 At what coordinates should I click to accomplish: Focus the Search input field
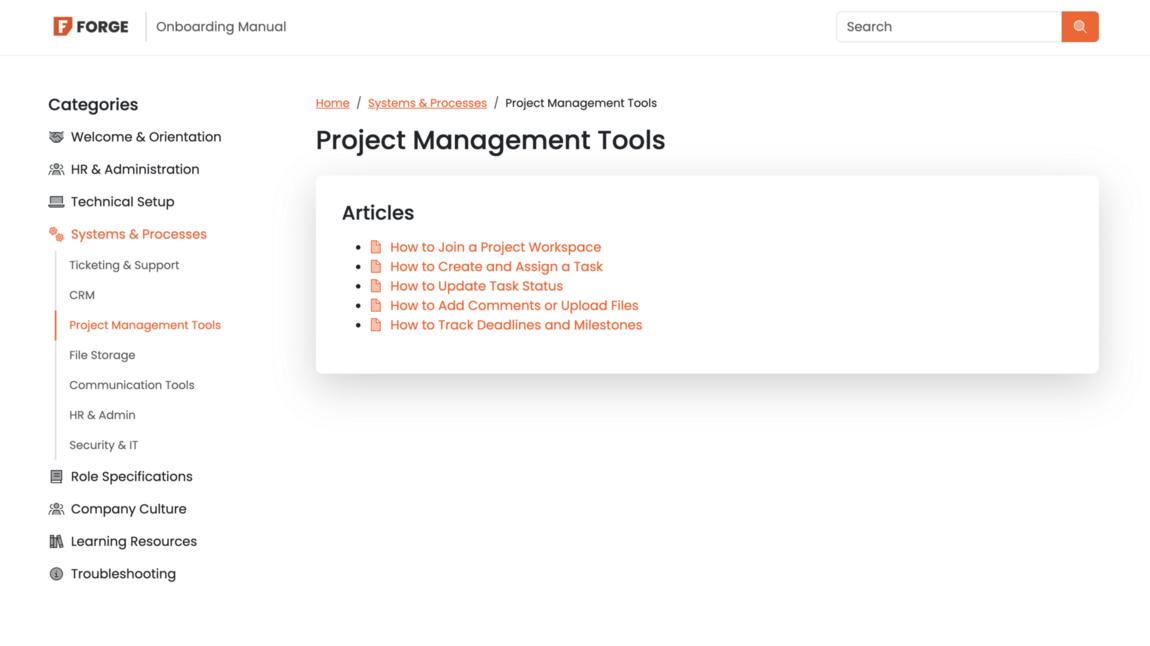point(948,26)
